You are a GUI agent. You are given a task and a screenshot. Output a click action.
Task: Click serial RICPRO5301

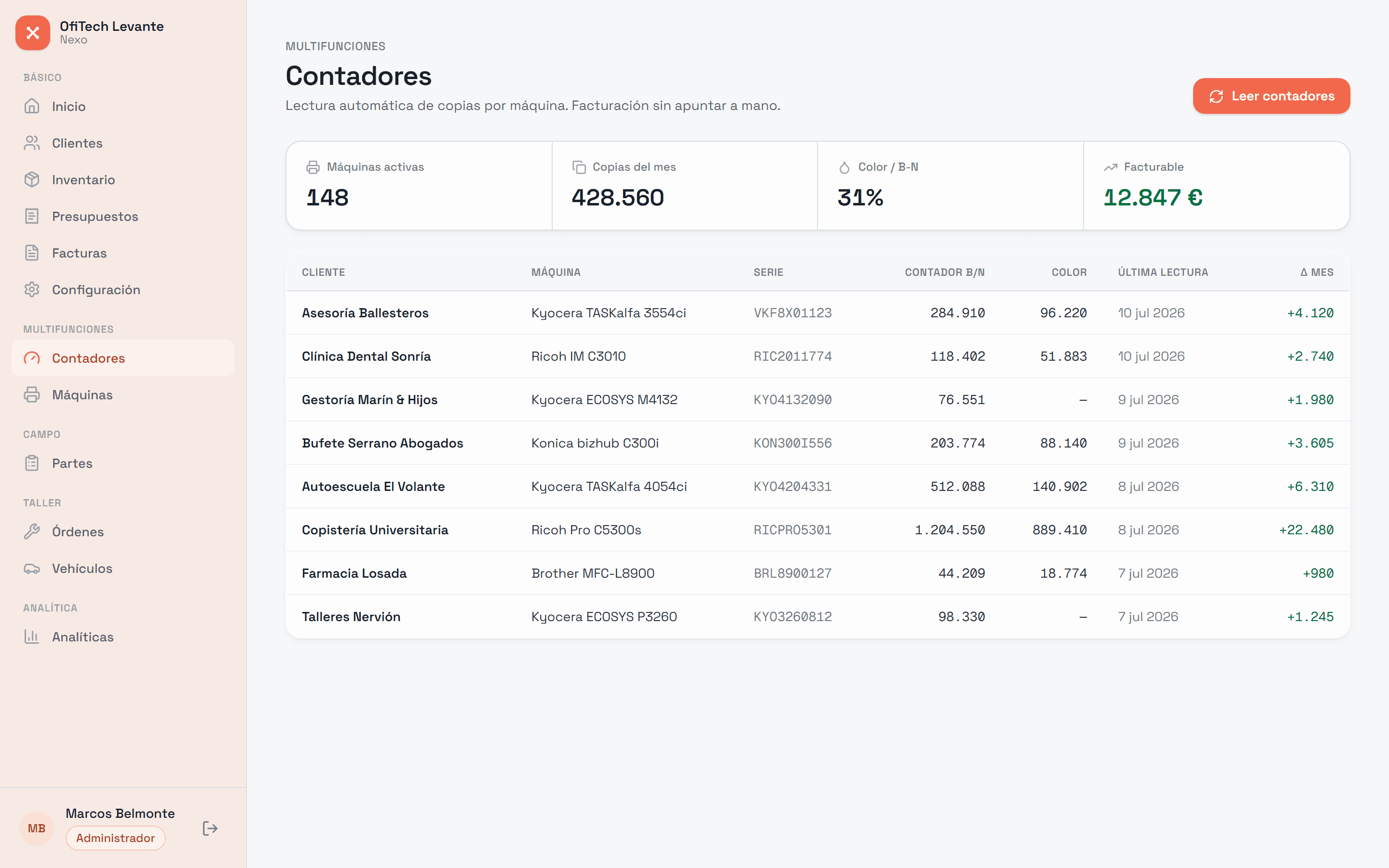[793, 530]
